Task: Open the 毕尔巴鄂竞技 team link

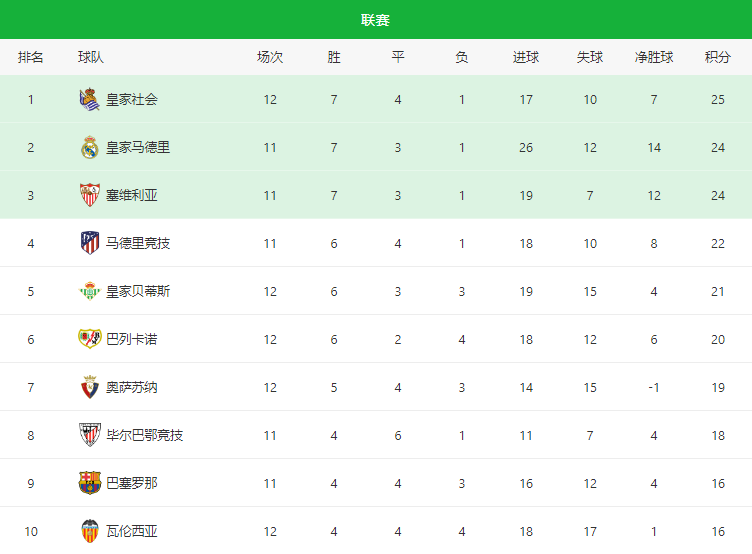Action: pyautogui.click(x=144, y=435)
